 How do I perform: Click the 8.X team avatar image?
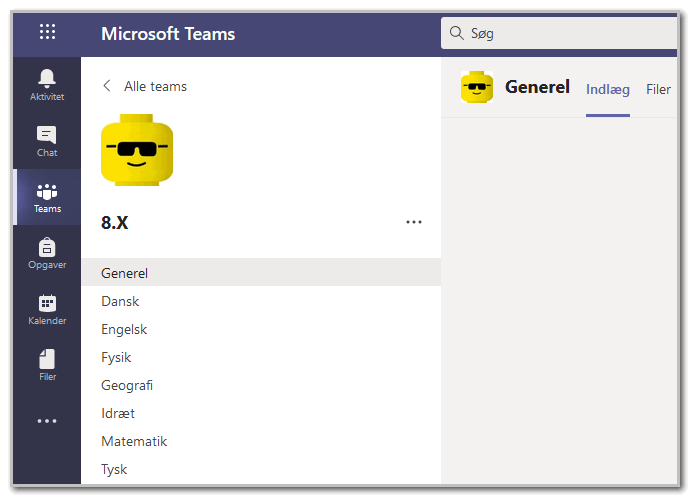point(137,150)
